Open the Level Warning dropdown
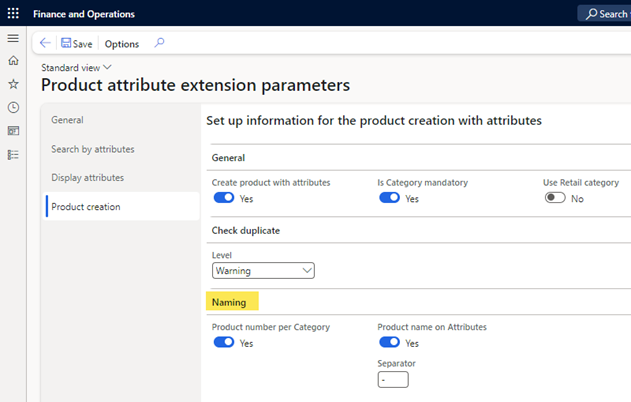Image resolution: width=631 pixels, height=402 pixels. tap(263, 271)
